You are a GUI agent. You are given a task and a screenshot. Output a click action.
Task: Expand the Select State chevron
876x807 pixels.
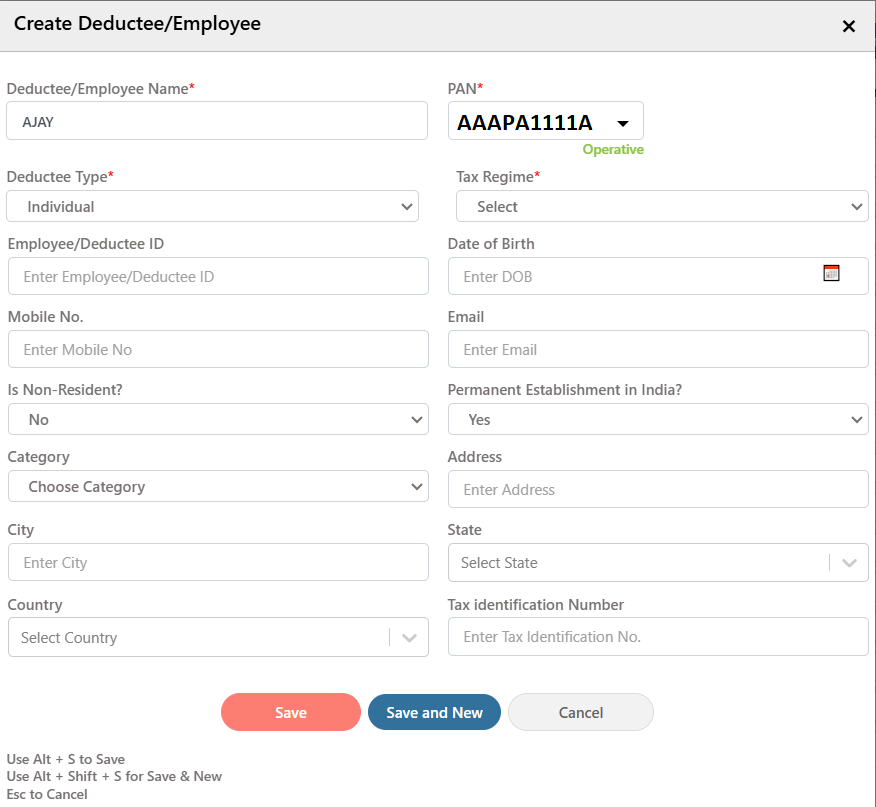click(849, 563)
